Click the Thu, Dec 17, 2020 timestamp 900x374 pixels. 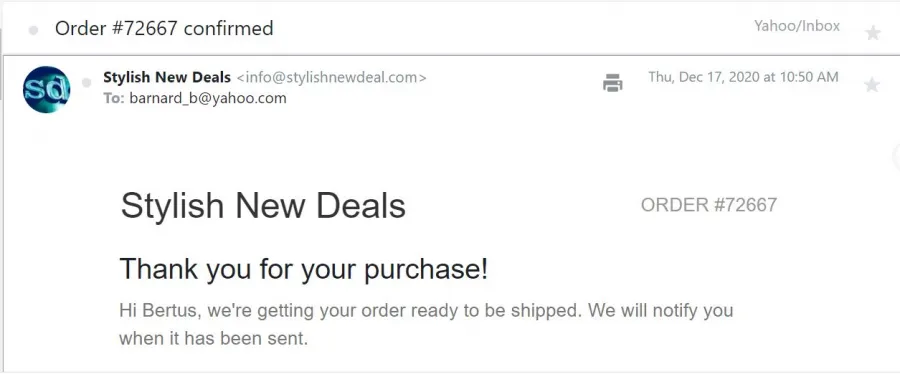pos(743,76)
